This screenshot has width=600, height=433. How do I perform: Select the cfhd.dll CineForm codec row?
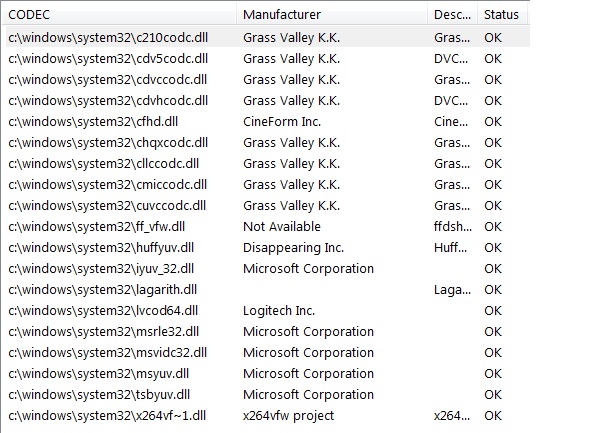[93, 121]
